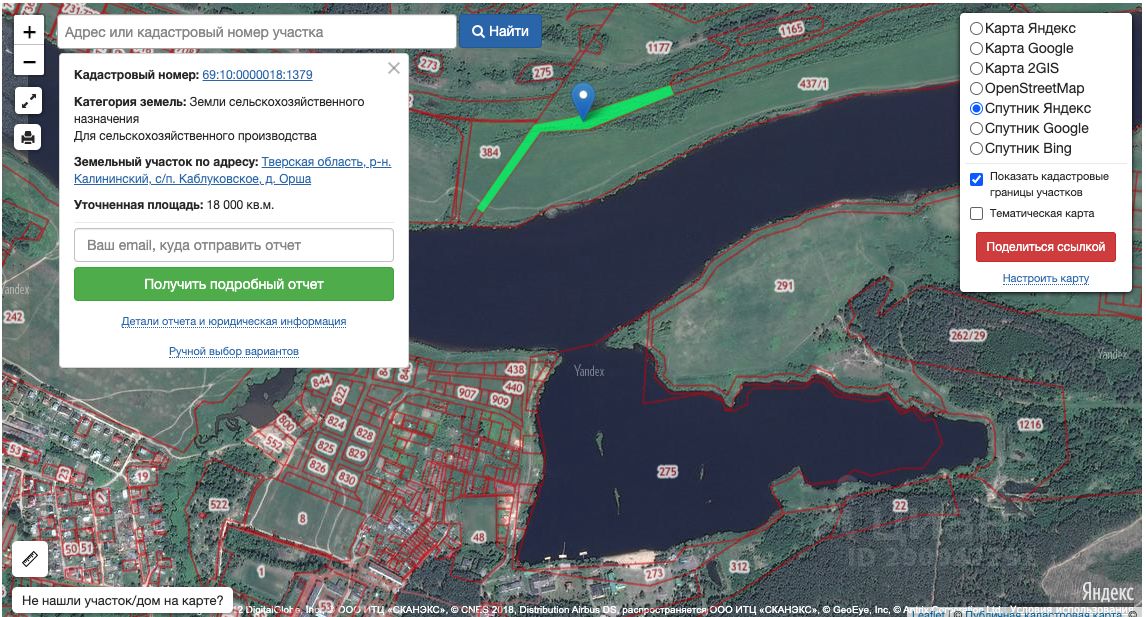Open Детали отчета и юридическая информация
The height and width of the screenshot is (617, 1146).
[234, 321]
